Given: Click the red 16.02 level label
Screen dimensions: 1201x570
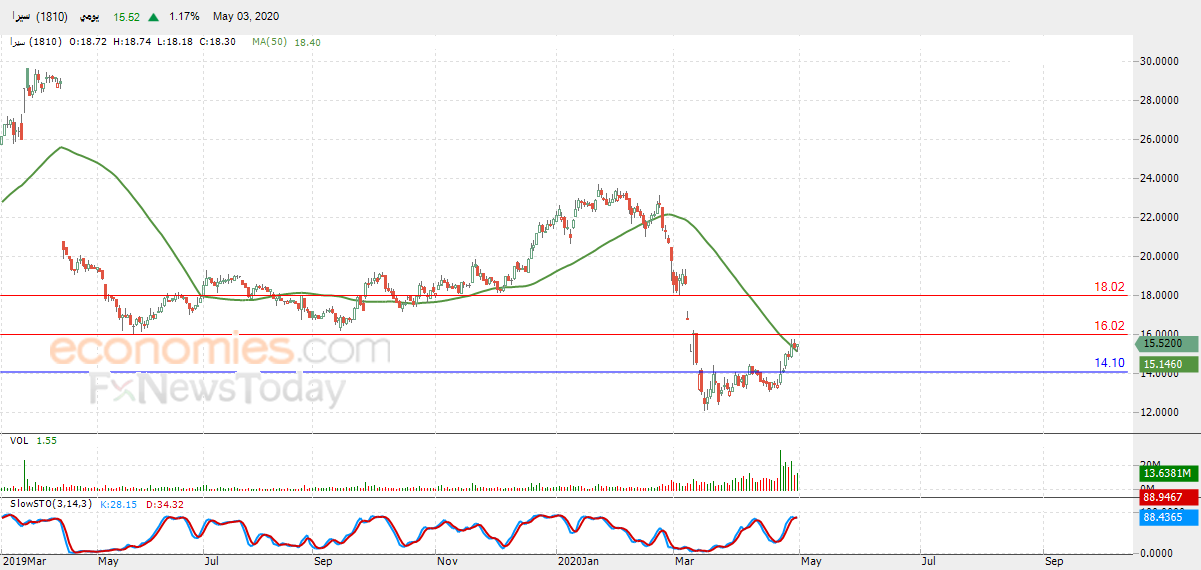Looking at the screenshot, I should [1110, 326].
